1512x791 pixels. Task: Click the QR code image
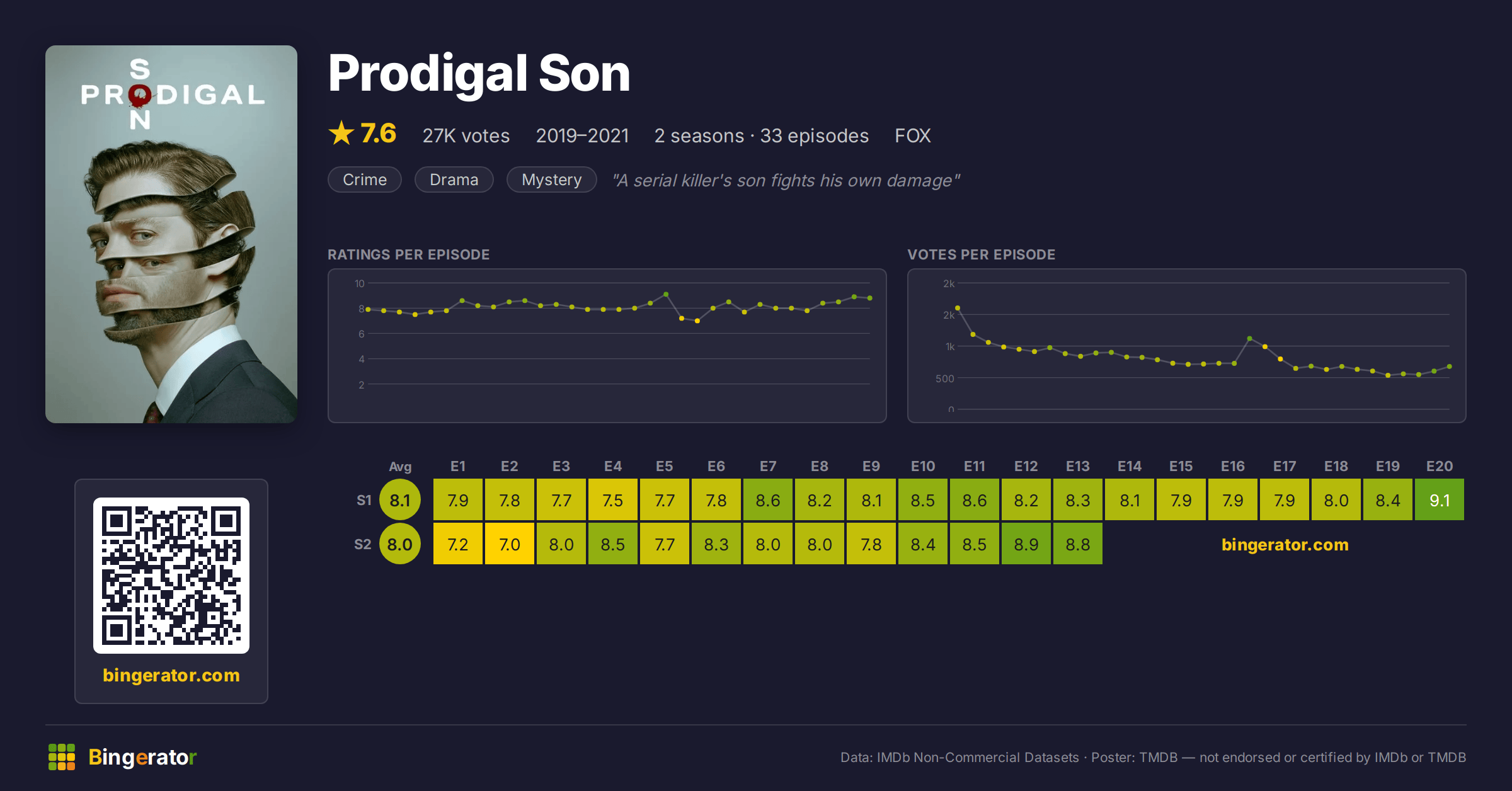171,576
